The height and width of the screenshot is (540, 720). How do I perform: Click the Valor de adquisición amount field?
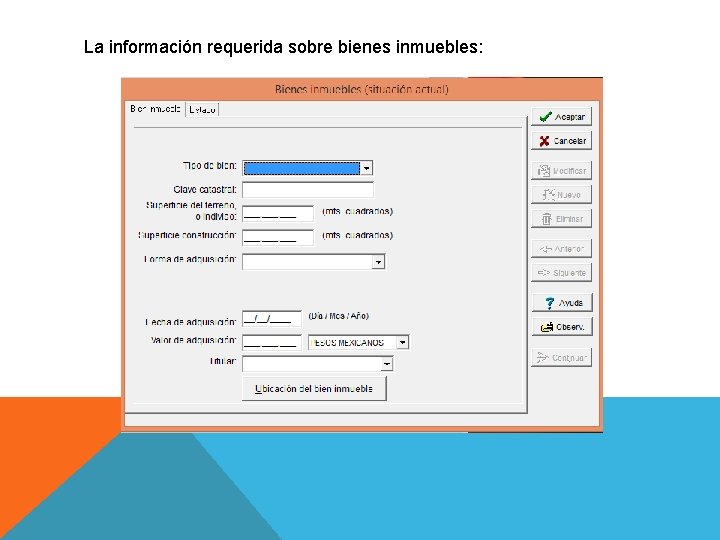[x=272, y=343]
